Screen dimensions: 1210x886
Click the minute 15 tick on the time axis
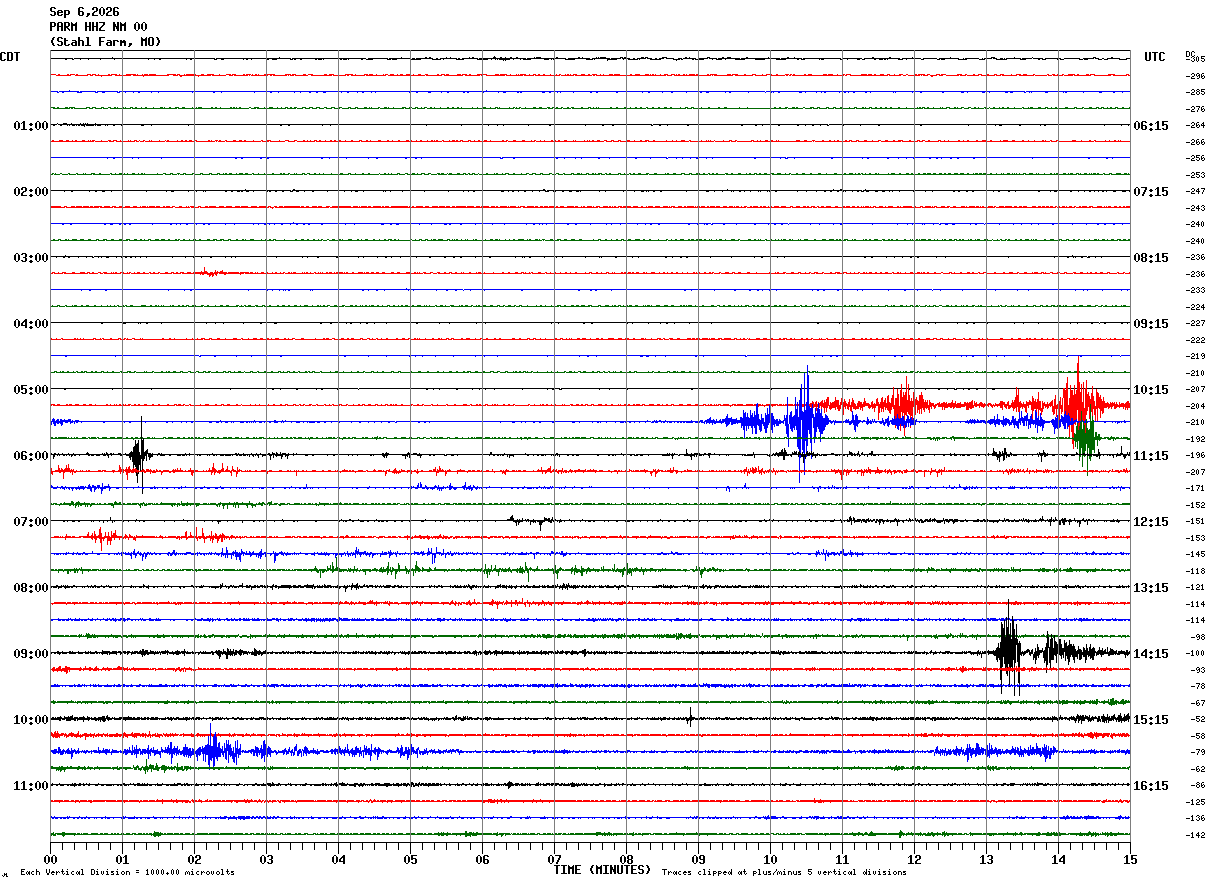pyautogui.click(x=1130, y=859)
